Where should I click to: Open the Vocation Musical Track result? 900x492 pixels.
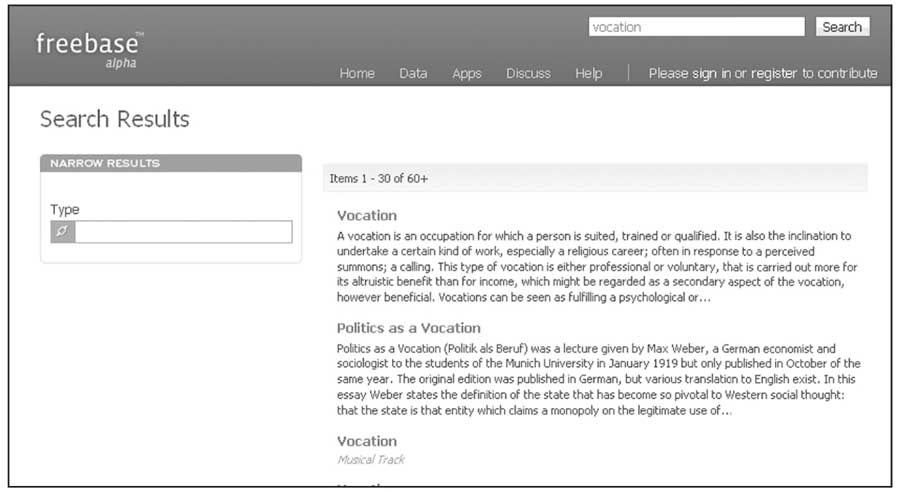point(367,441)
